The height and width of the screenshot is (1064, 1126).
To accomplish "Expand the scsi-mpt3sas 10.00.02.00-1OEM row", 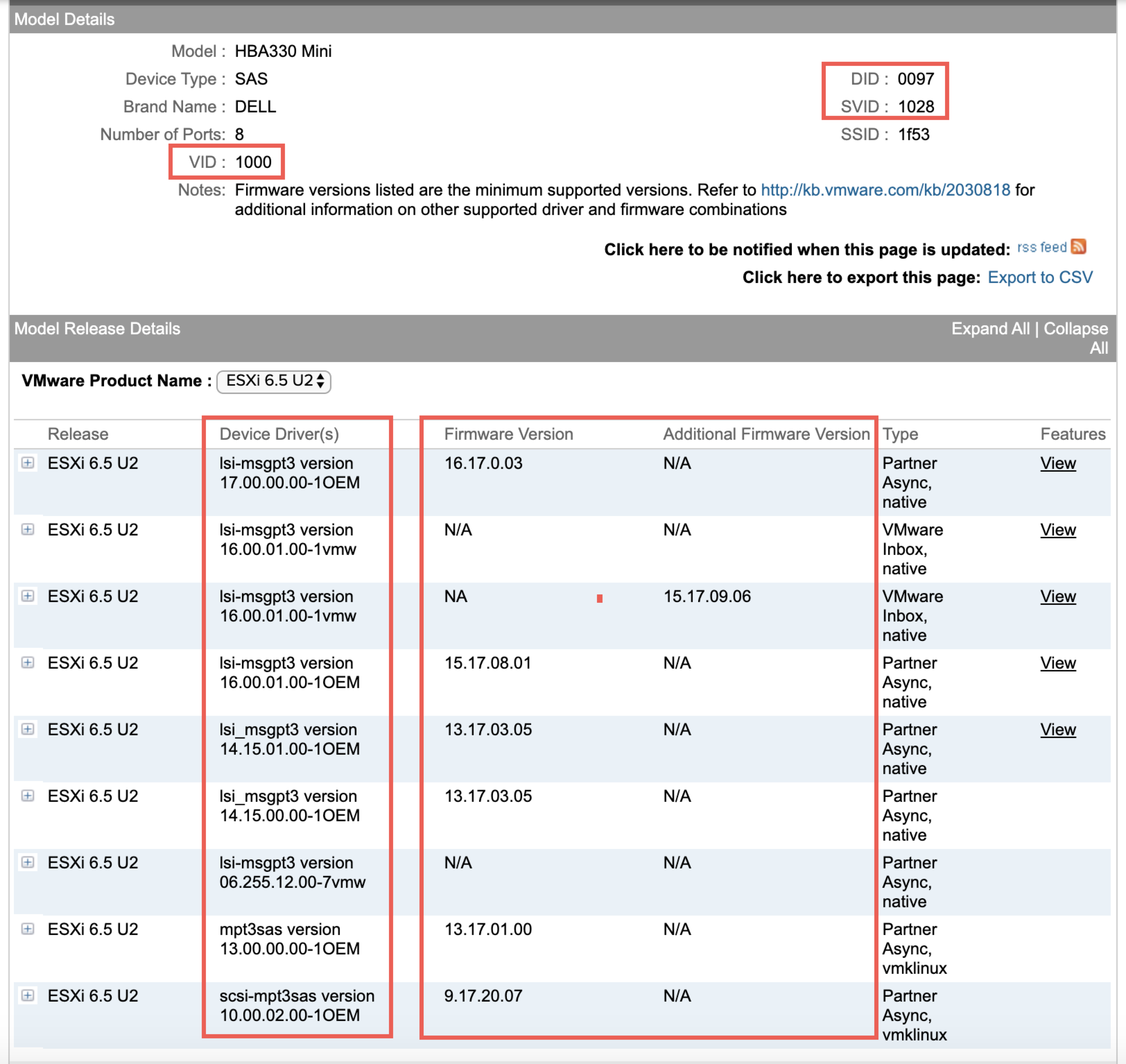I will click(27, 995).
